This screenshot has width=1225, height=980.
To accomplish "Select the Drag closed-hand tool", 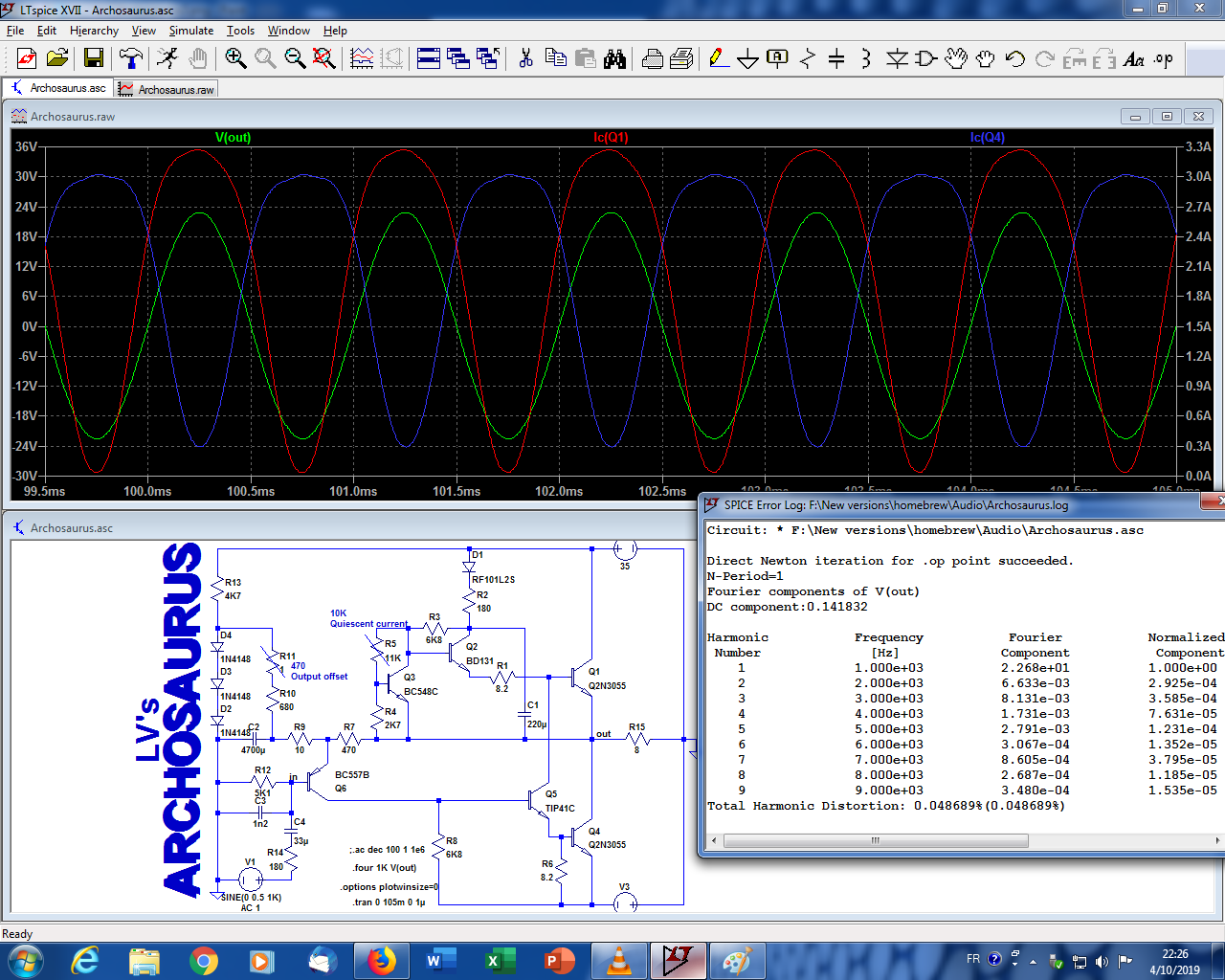I will [986, 59].
